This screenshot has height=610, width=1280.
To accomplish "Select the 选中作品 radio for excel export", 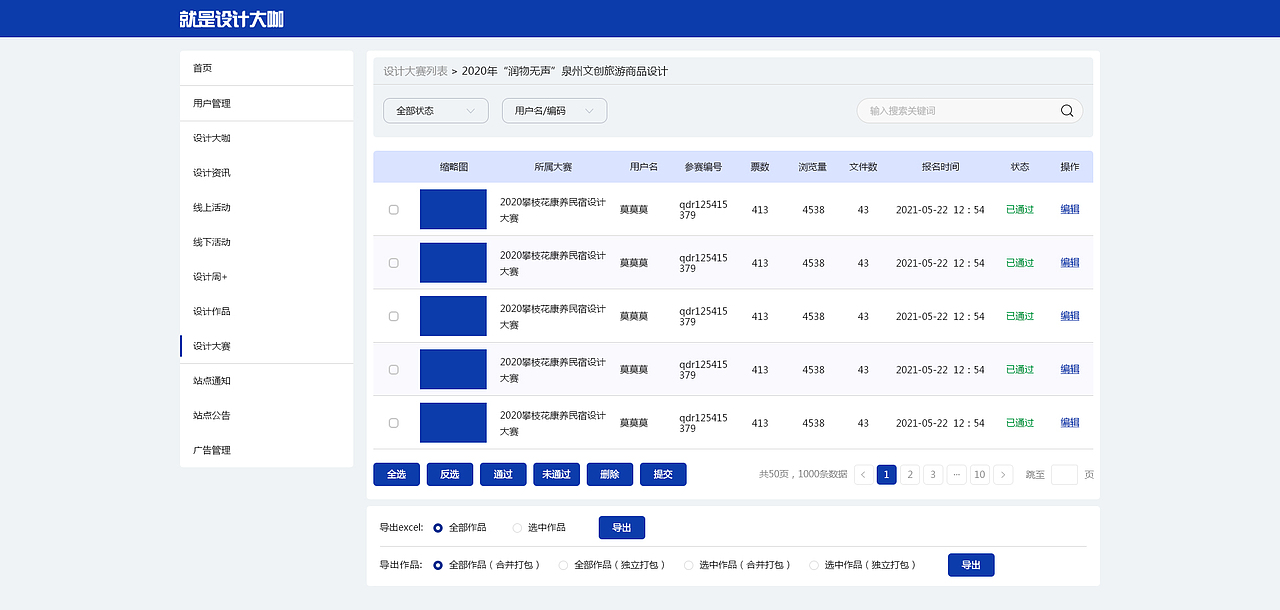I will 516,527.
